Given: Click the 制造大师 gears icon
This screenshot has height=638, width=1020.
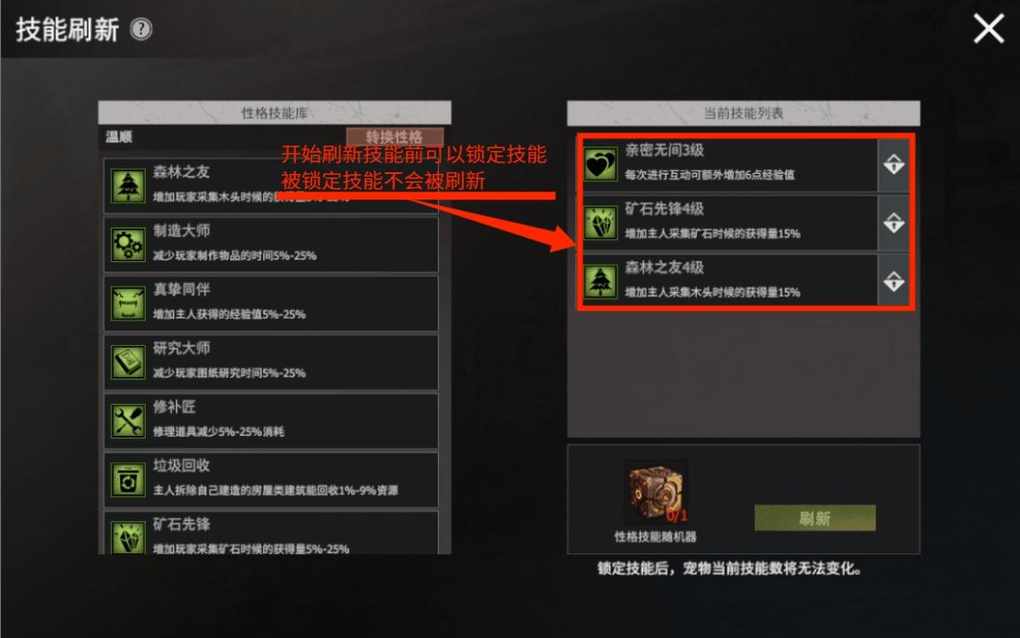Looking at the screenshot, I should [x=128, y=245].
